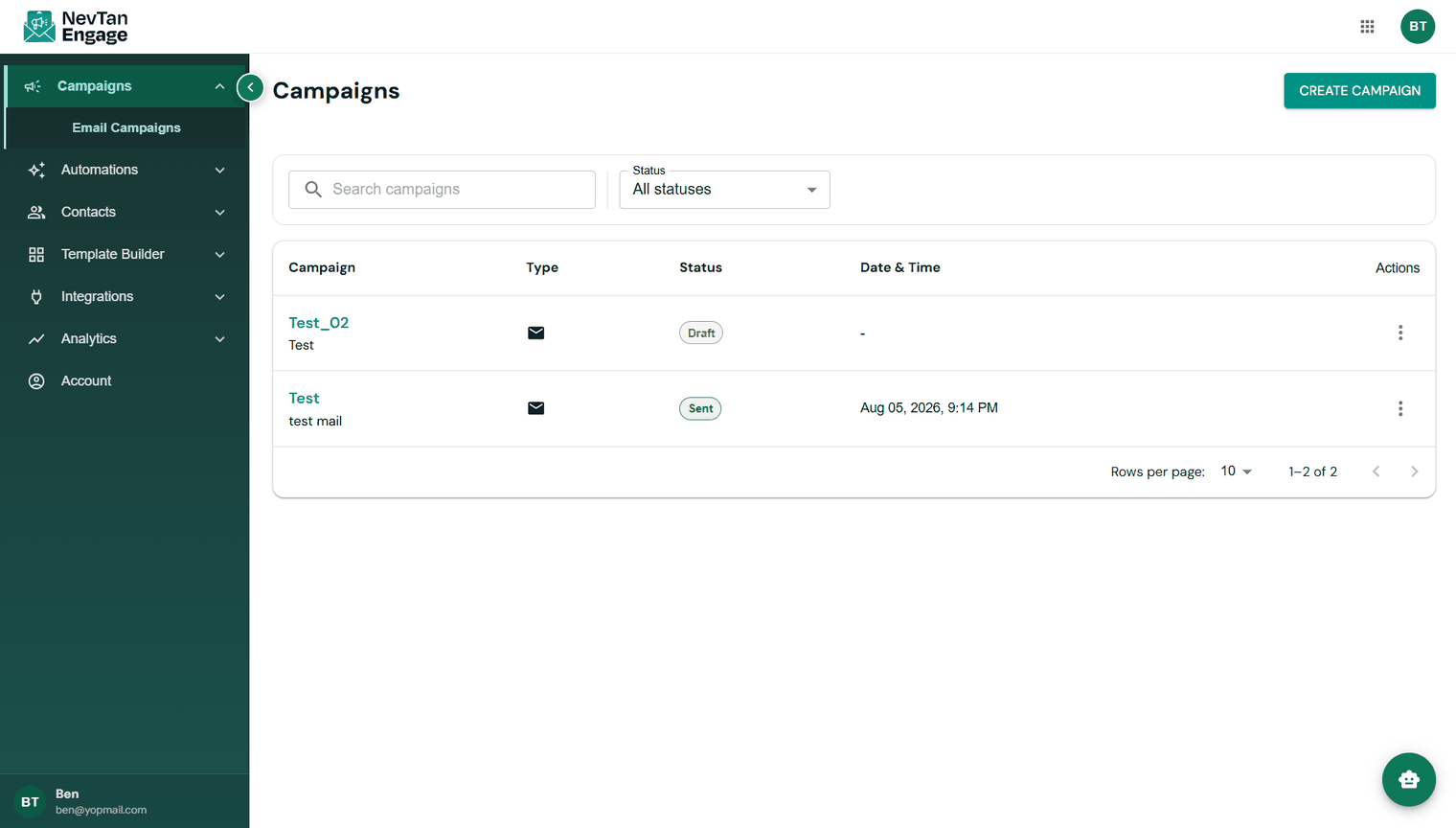
Task: Go to next page of campaigns
Action: [x=1415, y=471]
